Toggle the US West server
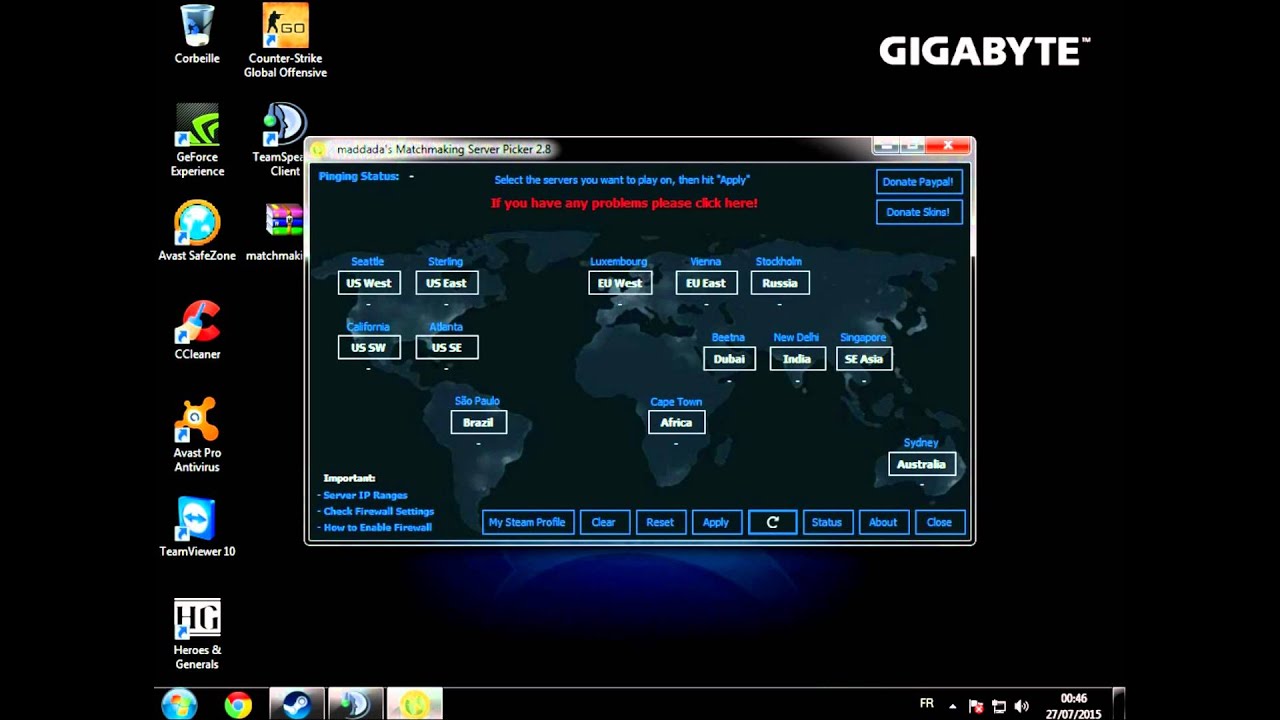This screenshot has width=1280, height=720. point(369,283)
